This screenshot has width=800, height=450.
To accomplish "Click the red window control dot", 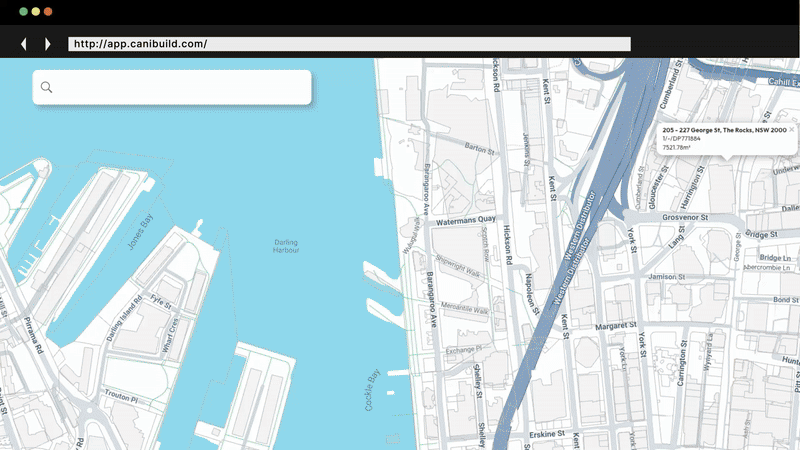I will [48, 11].
